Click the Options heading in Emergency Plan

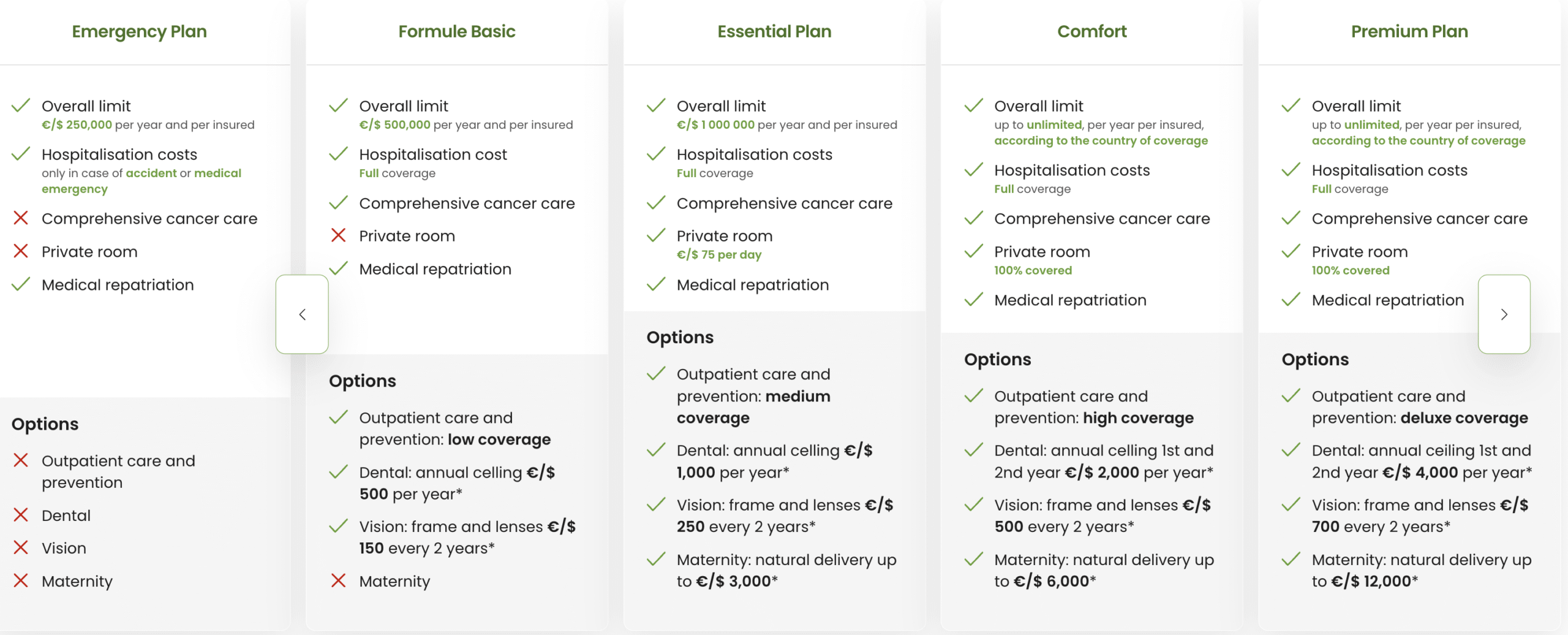[45, 424]
